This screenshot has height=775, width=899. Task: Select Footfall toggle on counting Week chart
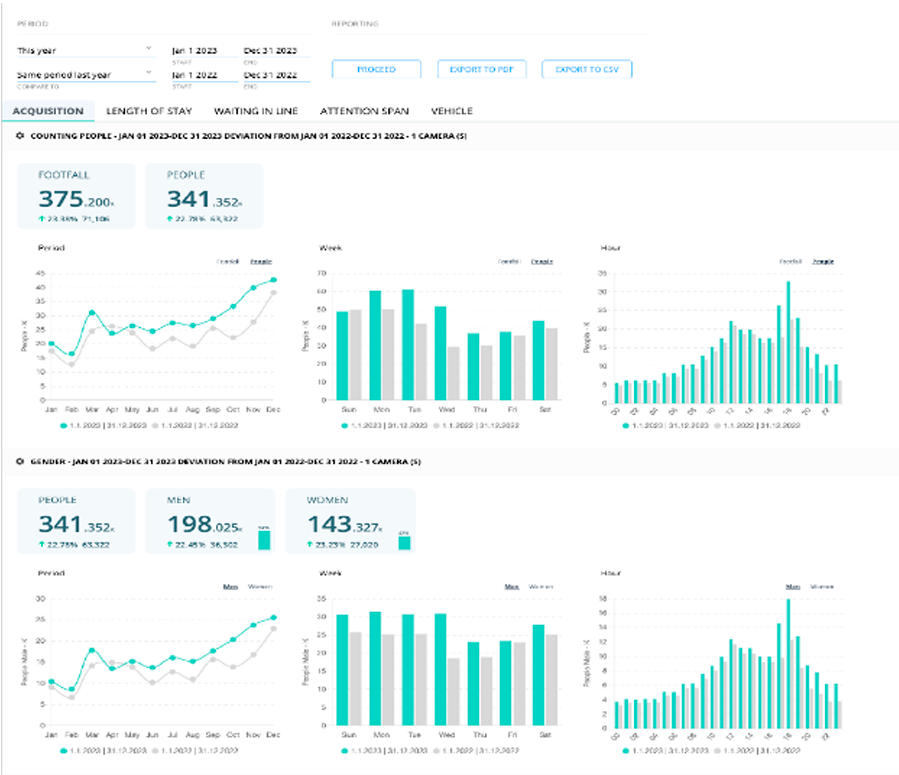tap(509, 261)
